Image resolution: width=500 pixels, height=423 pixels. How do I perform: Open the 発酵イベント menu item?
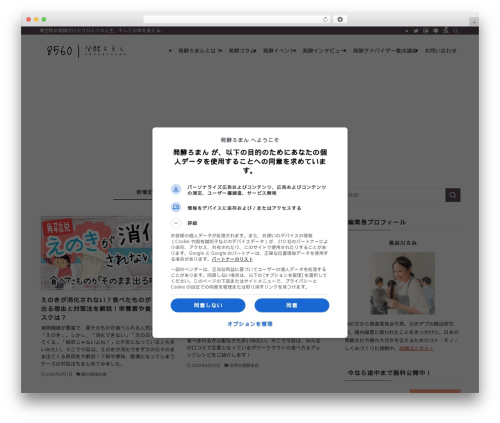click(279, 51)
